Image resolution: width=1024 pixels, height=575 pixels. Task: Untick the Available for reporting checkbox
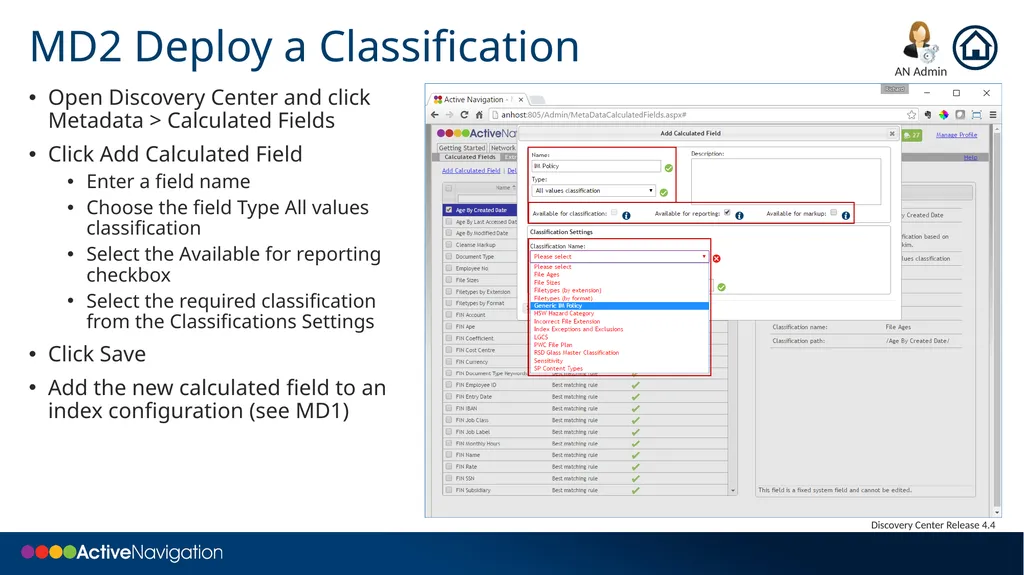727,212
